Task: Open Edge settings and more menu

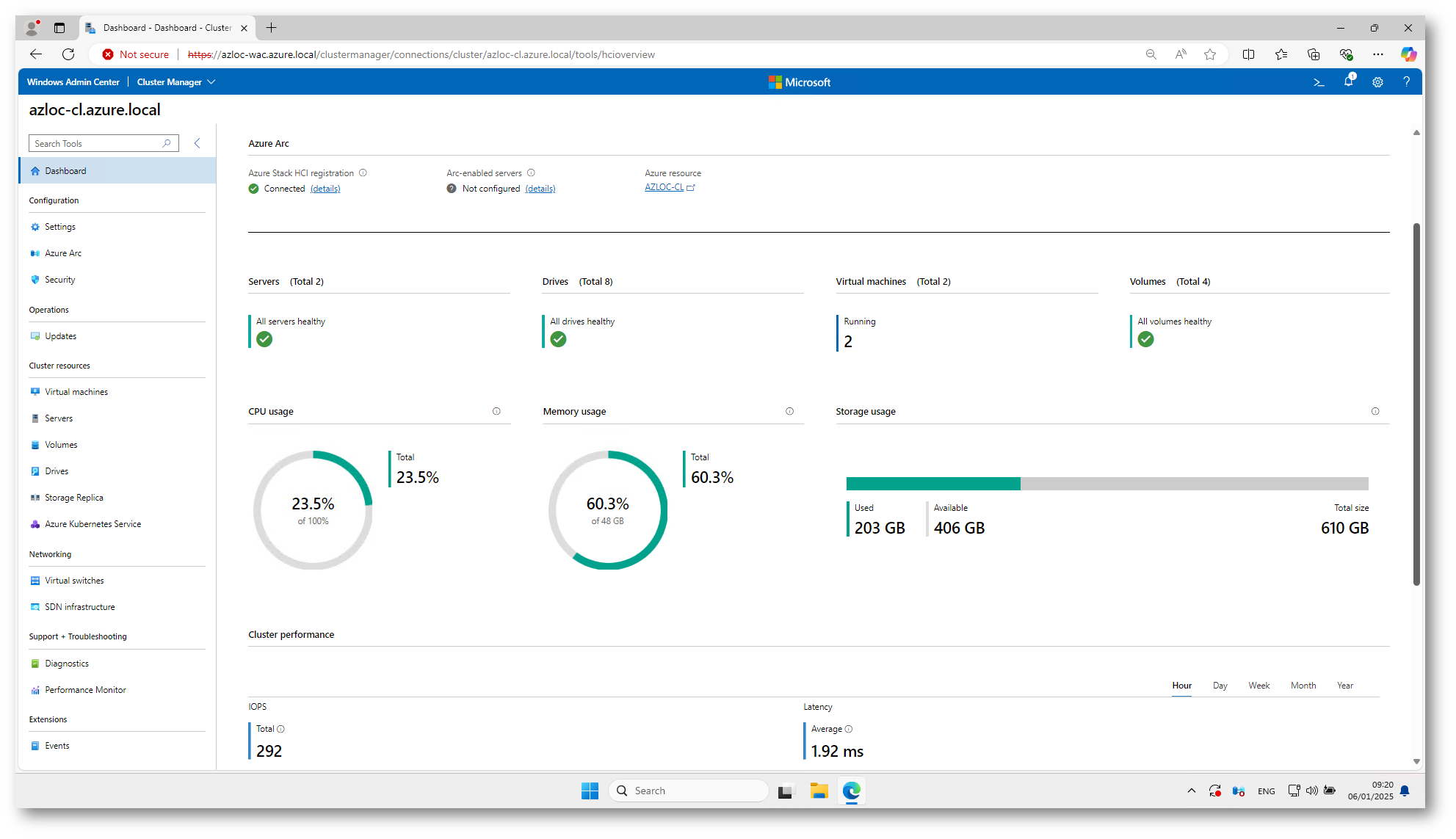Action: click(x=1377, y=54)
